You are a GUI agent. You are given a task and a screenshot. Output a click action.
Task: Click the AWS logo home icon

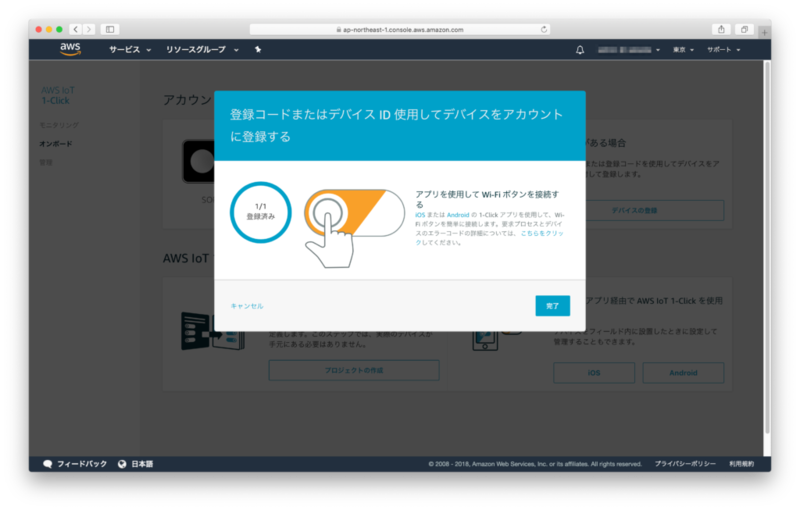pos(70,49)
